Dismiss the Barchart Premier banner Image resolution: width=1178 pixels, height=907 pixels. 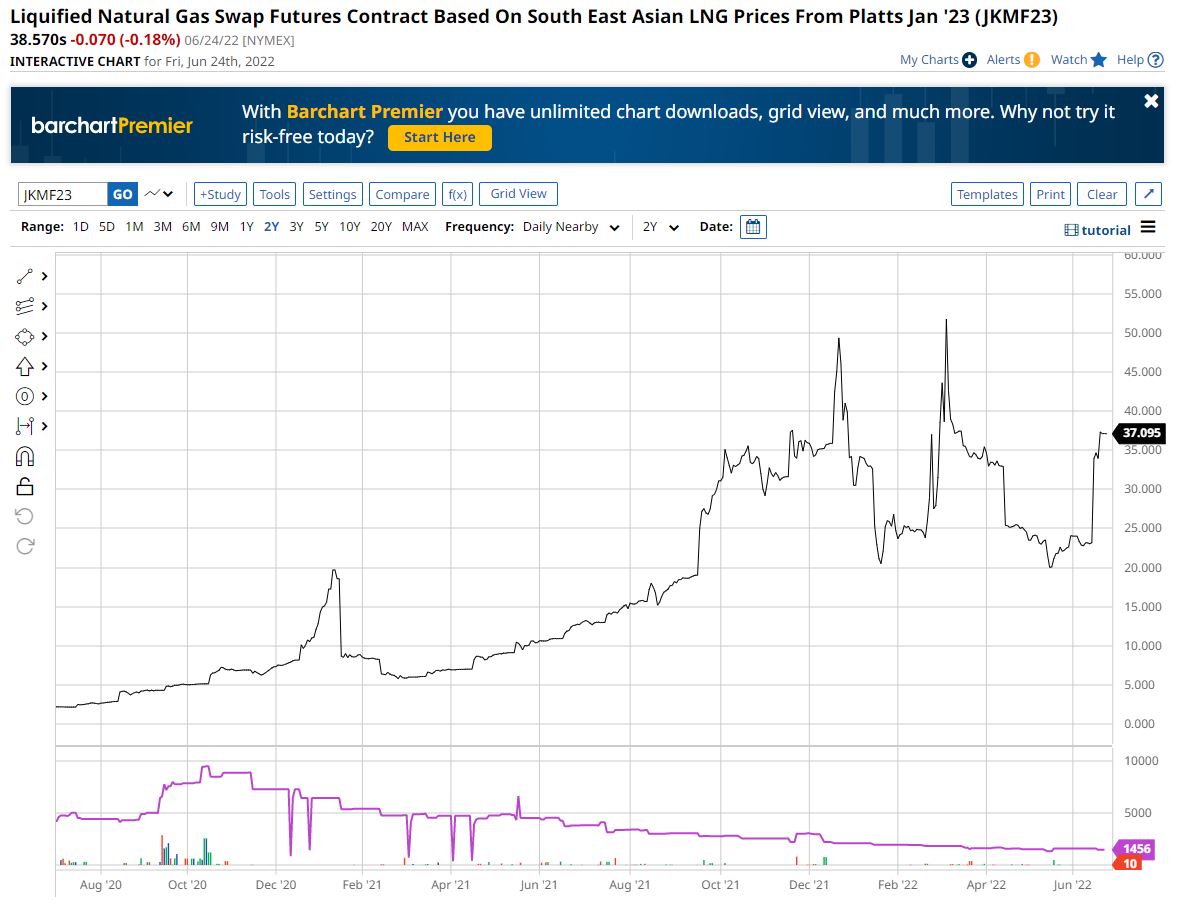point(1151,101)
